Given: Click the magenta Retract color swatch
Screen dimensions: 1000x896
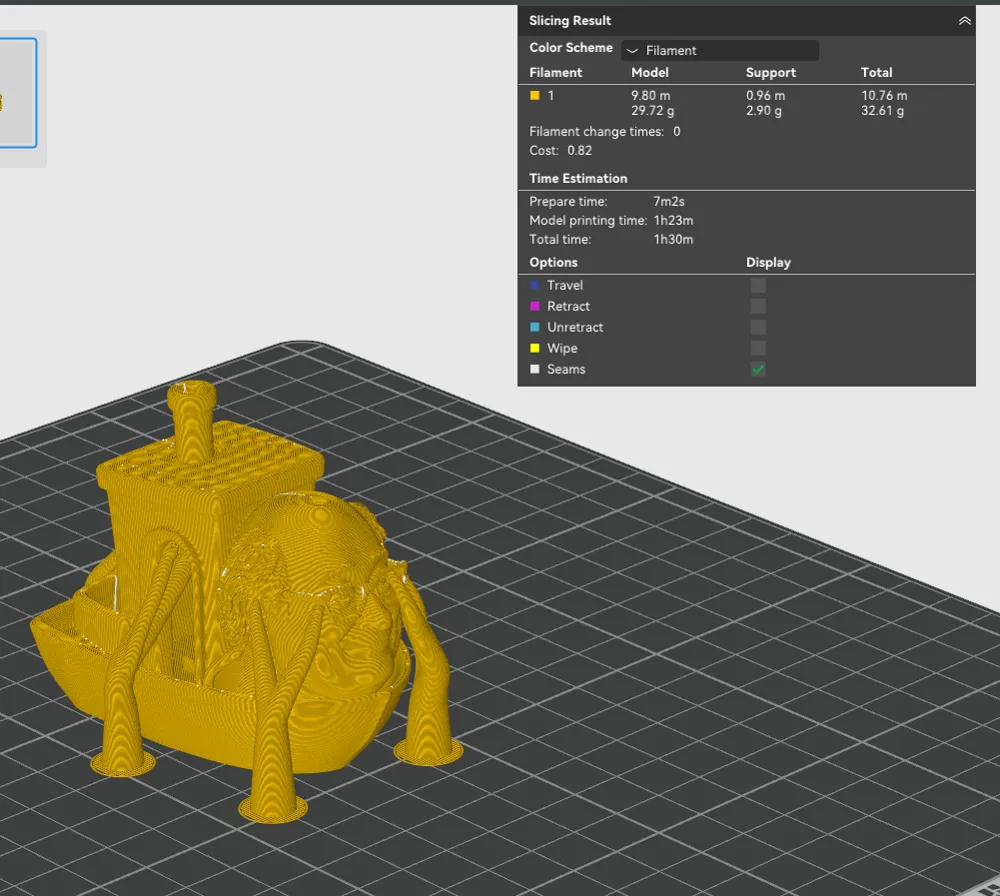Looking at the screenshot, I should pos(534,306).
